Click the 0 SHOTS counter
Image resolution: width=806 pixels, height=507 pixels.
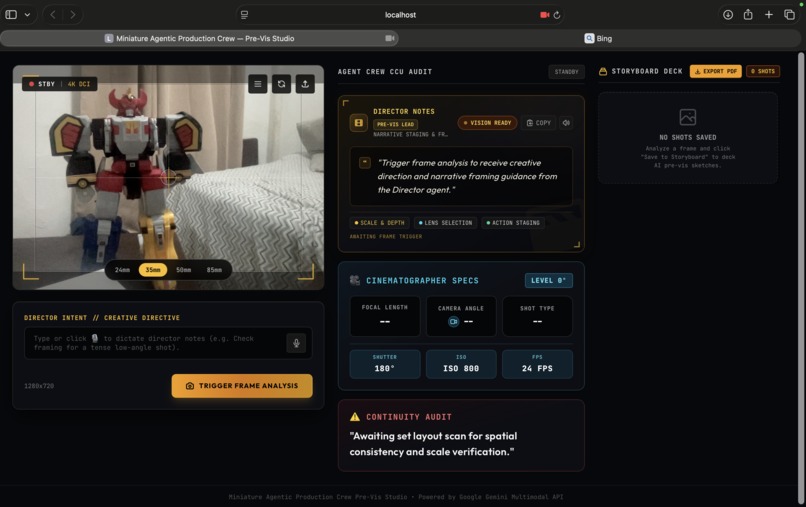763,71
